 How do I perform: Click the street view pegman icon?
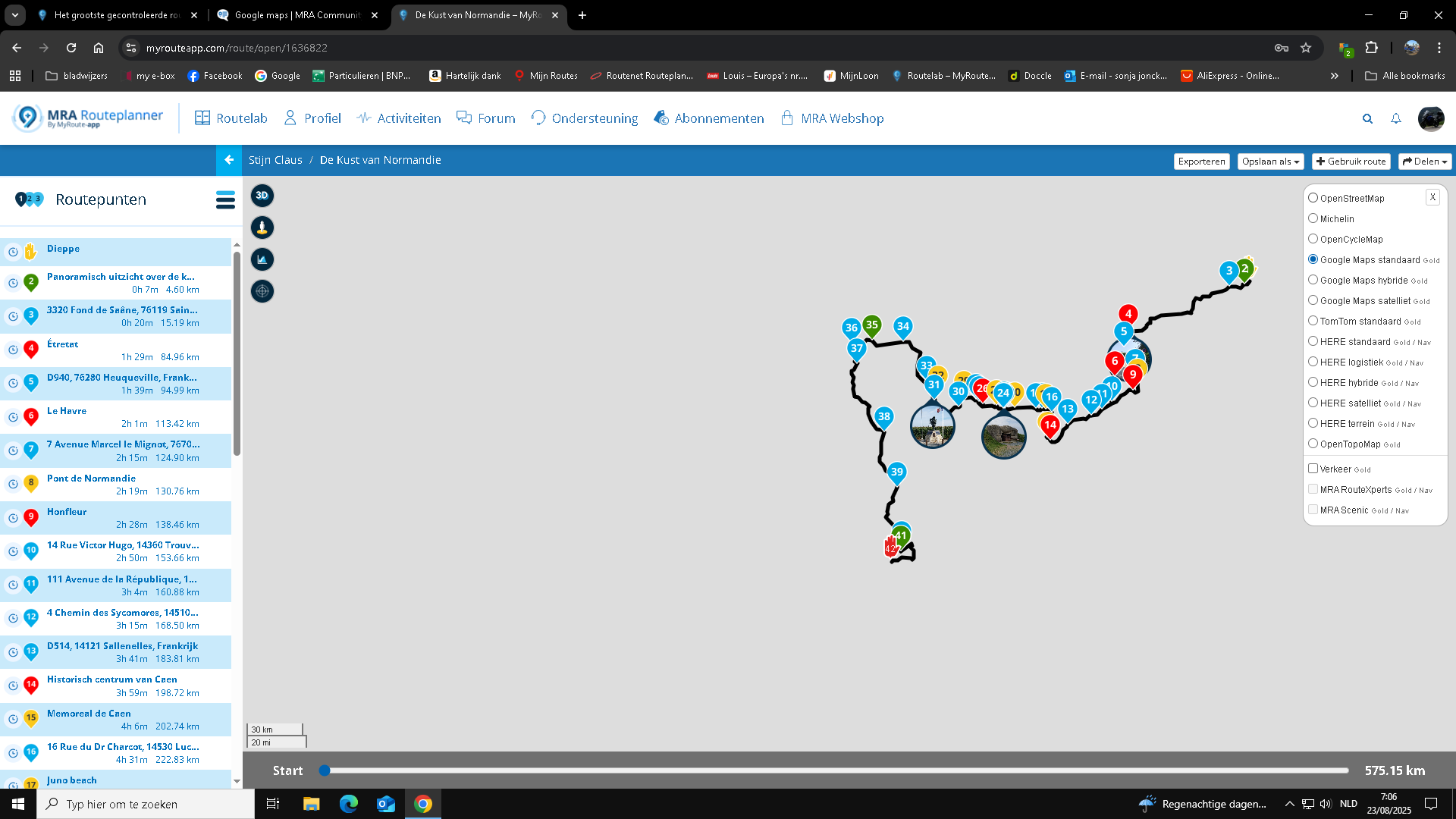262,227
